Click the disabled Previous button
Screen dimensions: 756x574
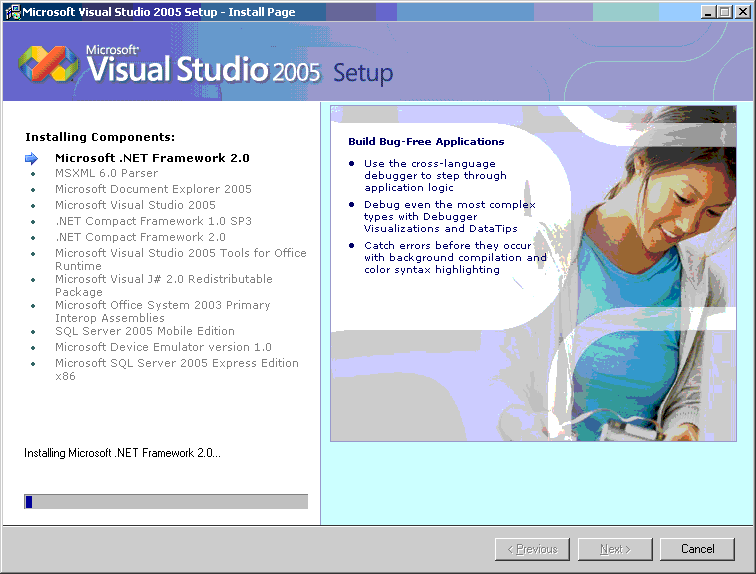point(532,549)
